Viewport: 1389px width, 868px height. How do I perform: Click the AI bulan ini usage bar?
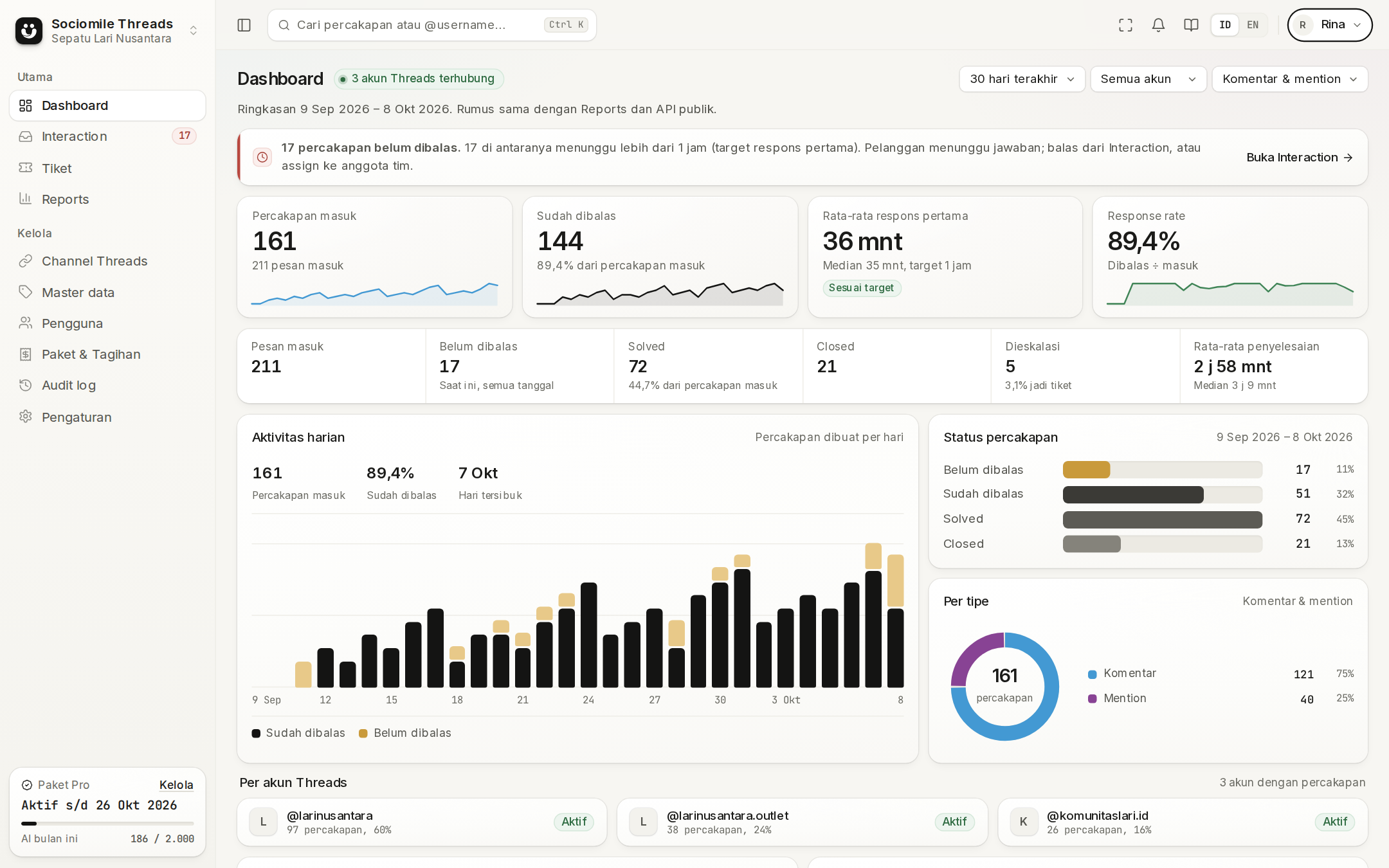(107, 823)
